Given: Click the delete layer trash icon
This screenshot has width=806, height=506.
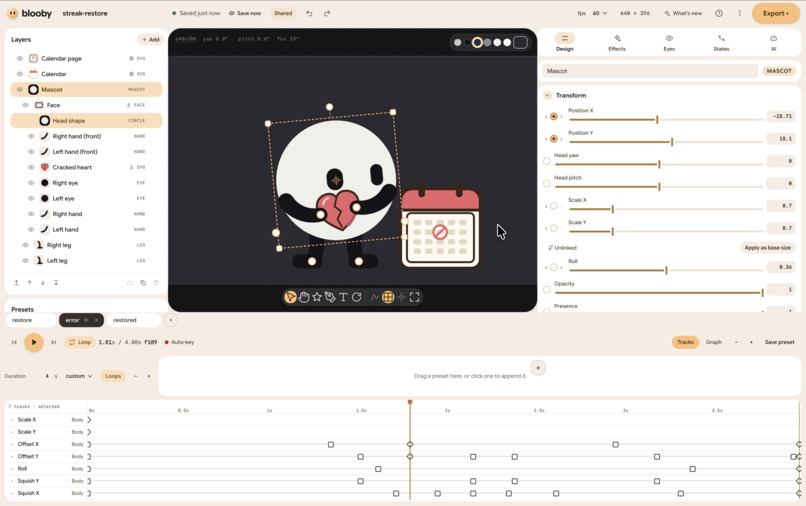Looking at the screenshot, I should click(156, 283).
